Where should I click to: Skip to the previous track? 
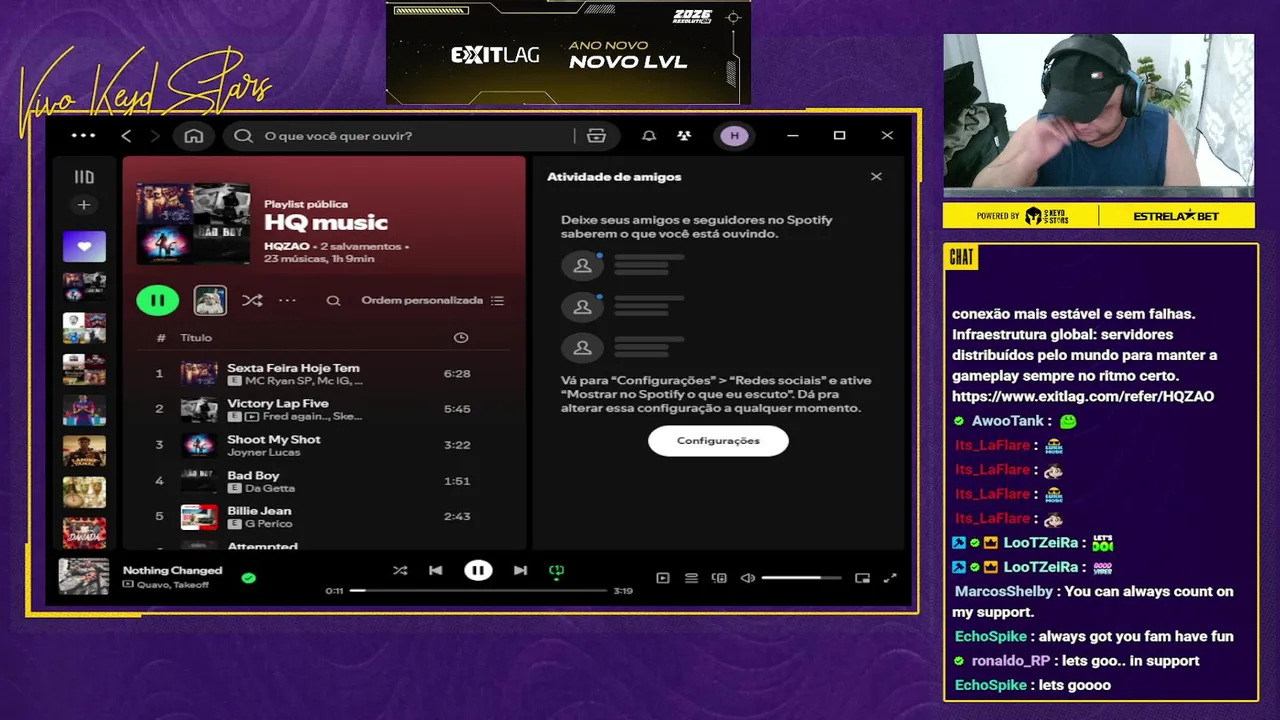tap(435, 571)
